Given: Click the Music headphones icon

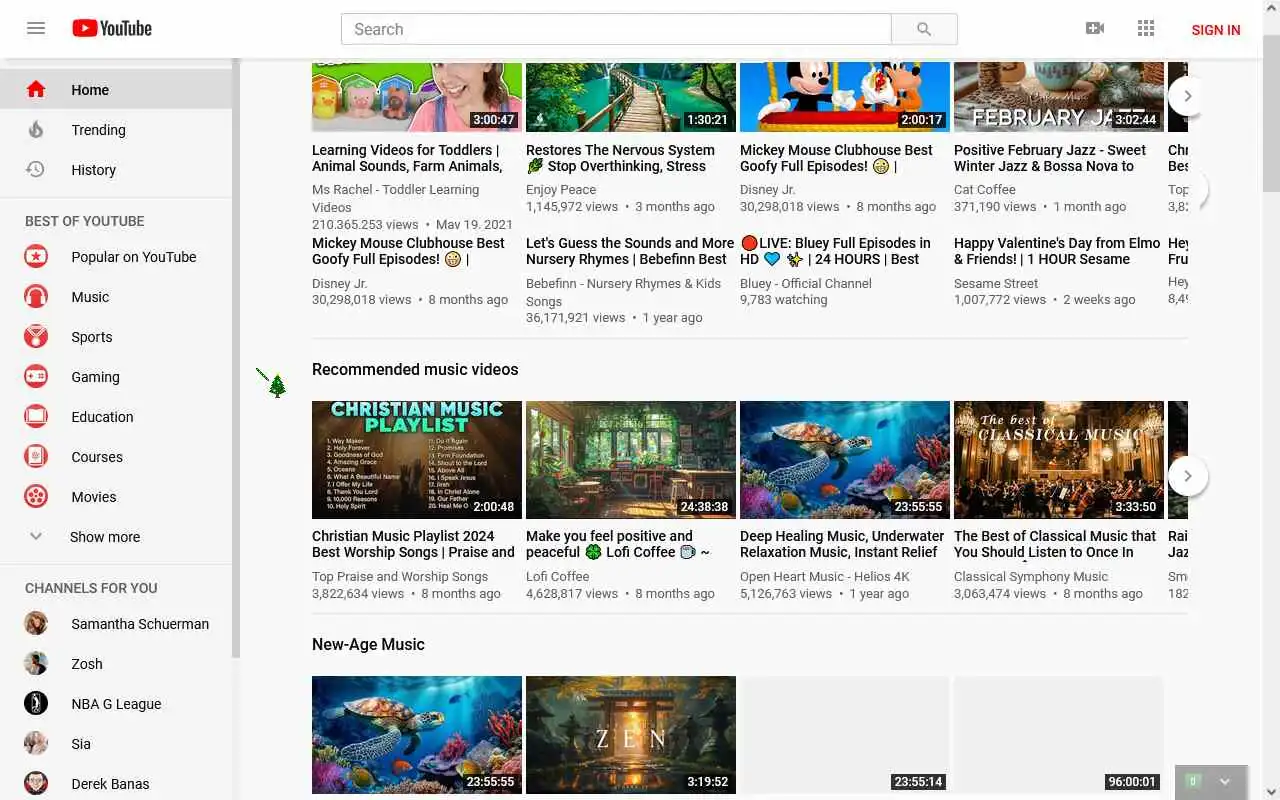Looking at the screenshot, I should pyautogui.click(x=36, y=296).
